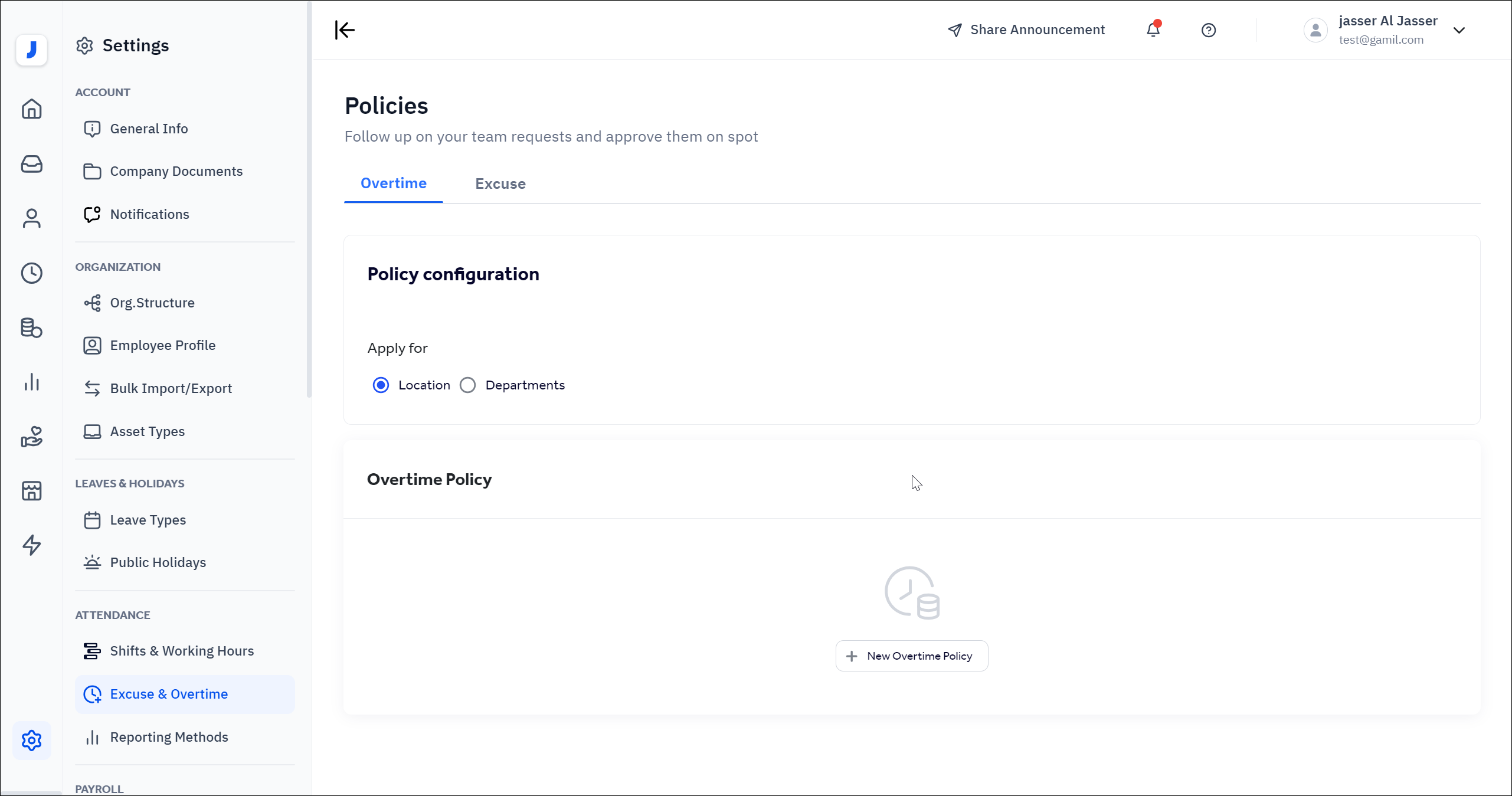Open the time attendance clock icon
1512x796 pixels.
(31, 273)
